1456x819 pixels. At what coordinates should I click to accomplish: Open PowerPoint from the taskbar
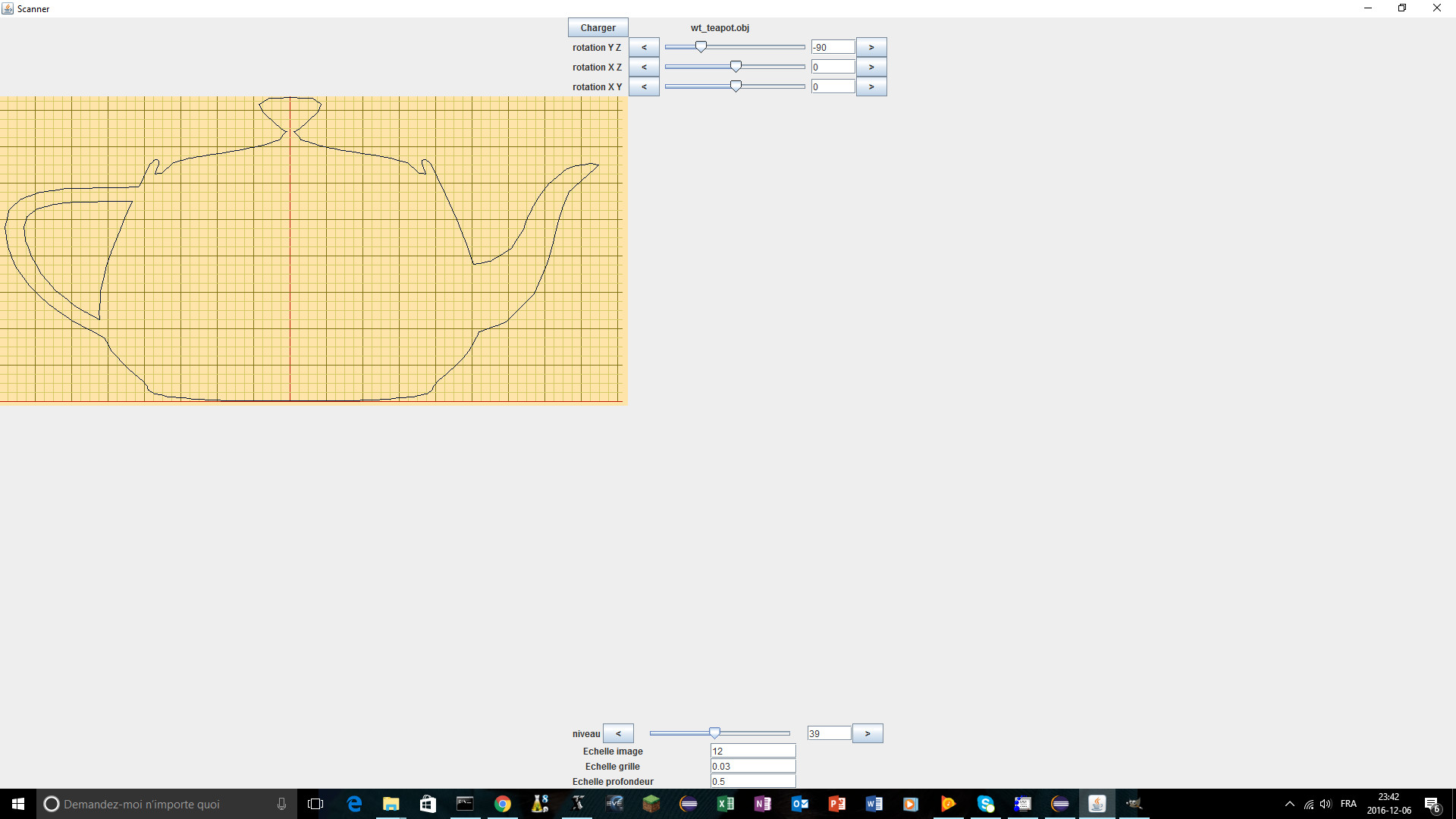pos(837,804)
